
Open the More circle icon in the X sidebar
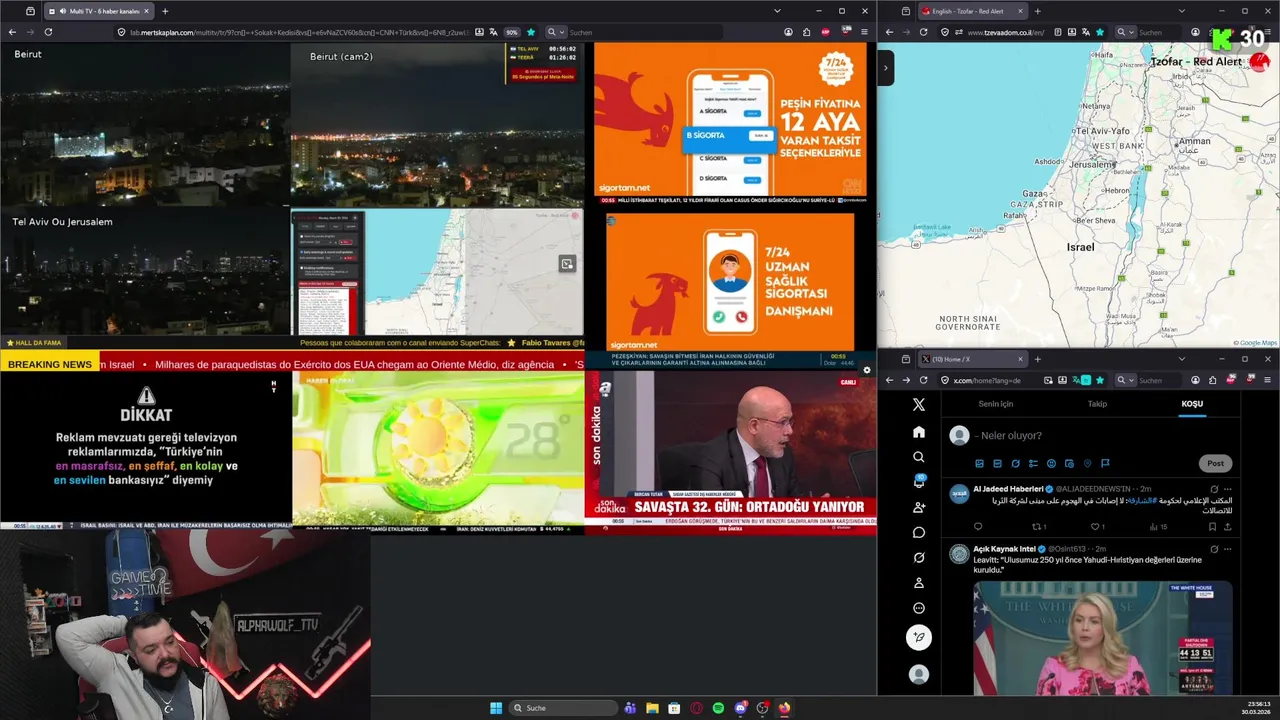click(x=919, y=608)
